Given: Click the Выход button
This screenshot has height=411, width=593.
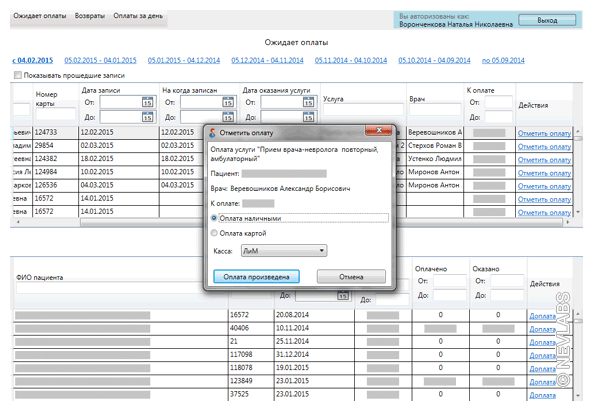Looking at the screenshot, I should point(547,20).
